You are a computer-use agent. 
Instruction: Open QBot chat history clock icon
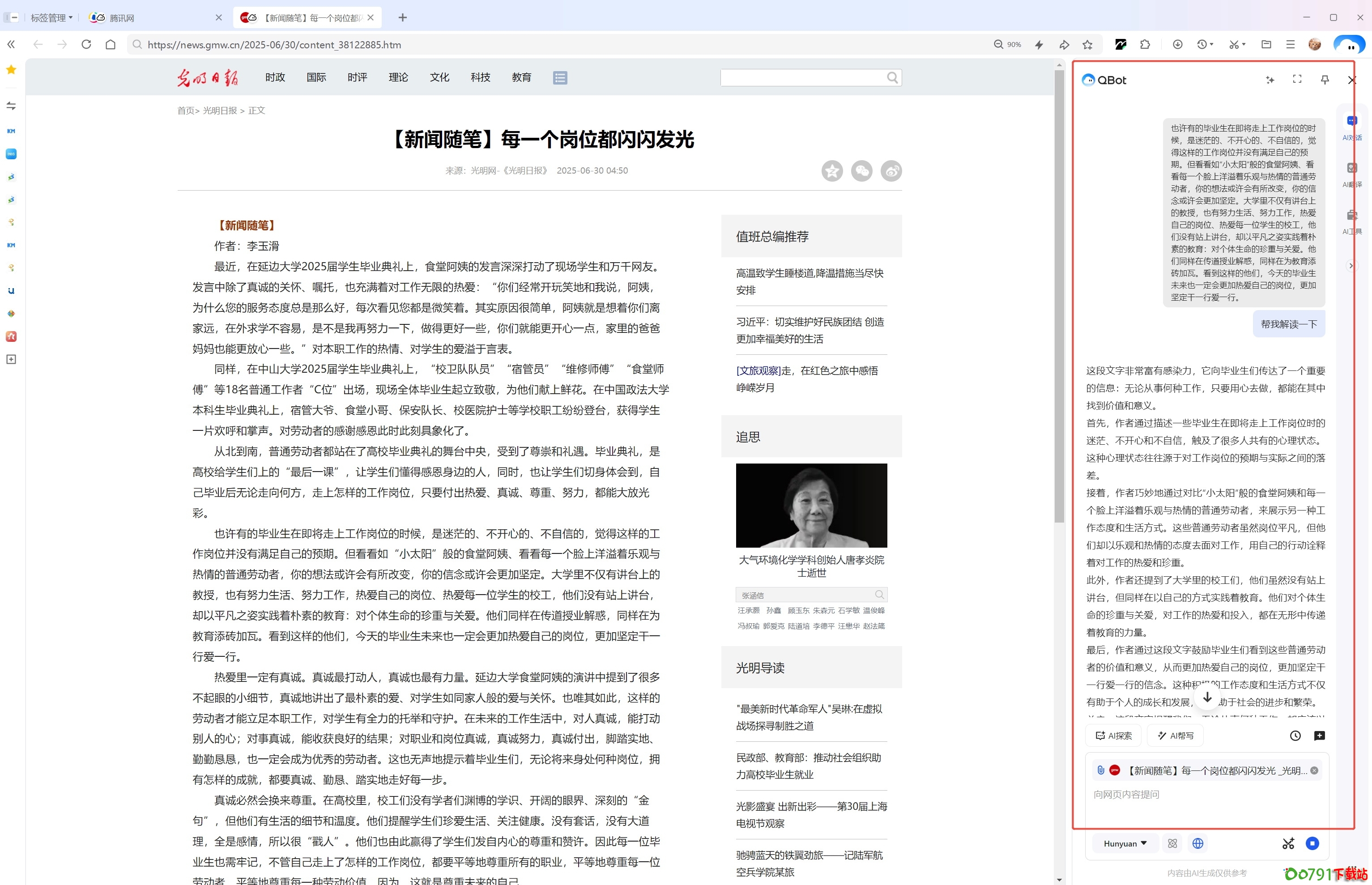[x=1295, y=736]
